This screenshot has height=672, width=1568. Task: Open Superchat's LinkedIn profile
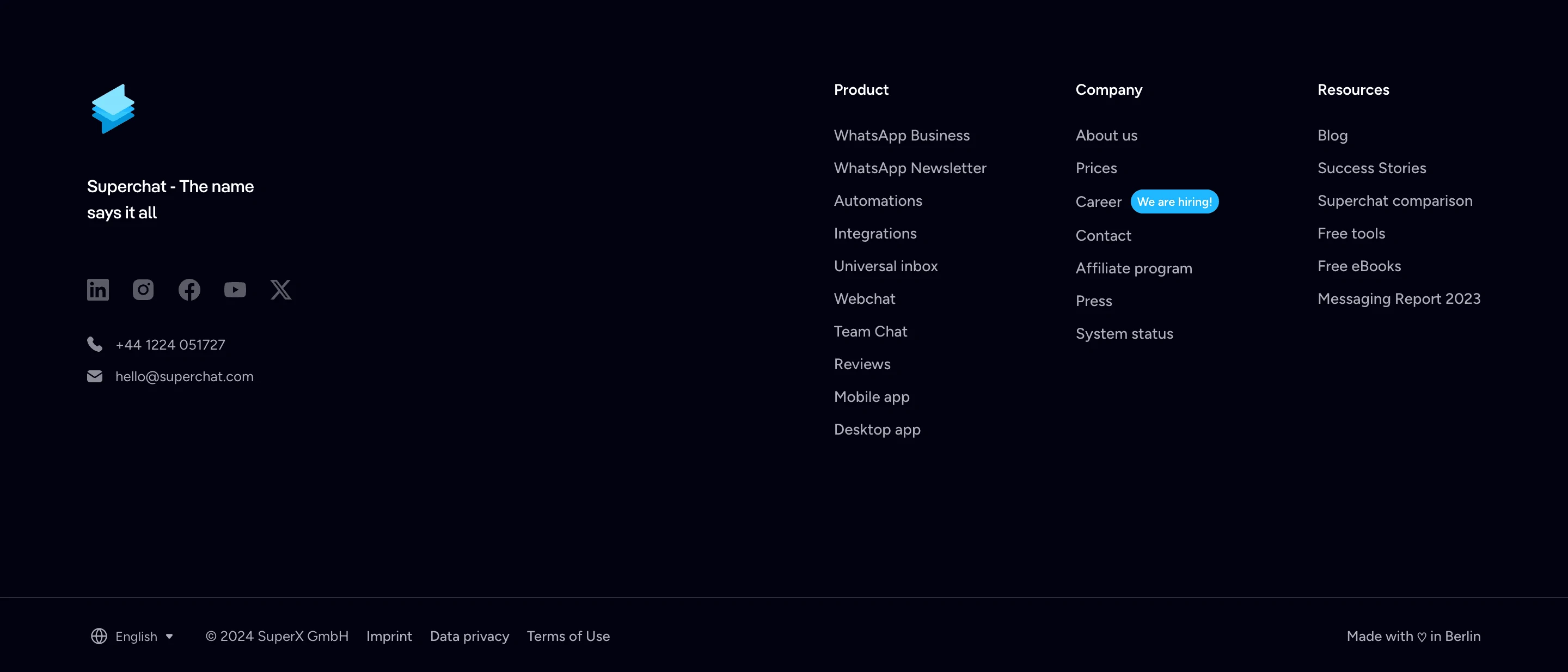(97, 290)
